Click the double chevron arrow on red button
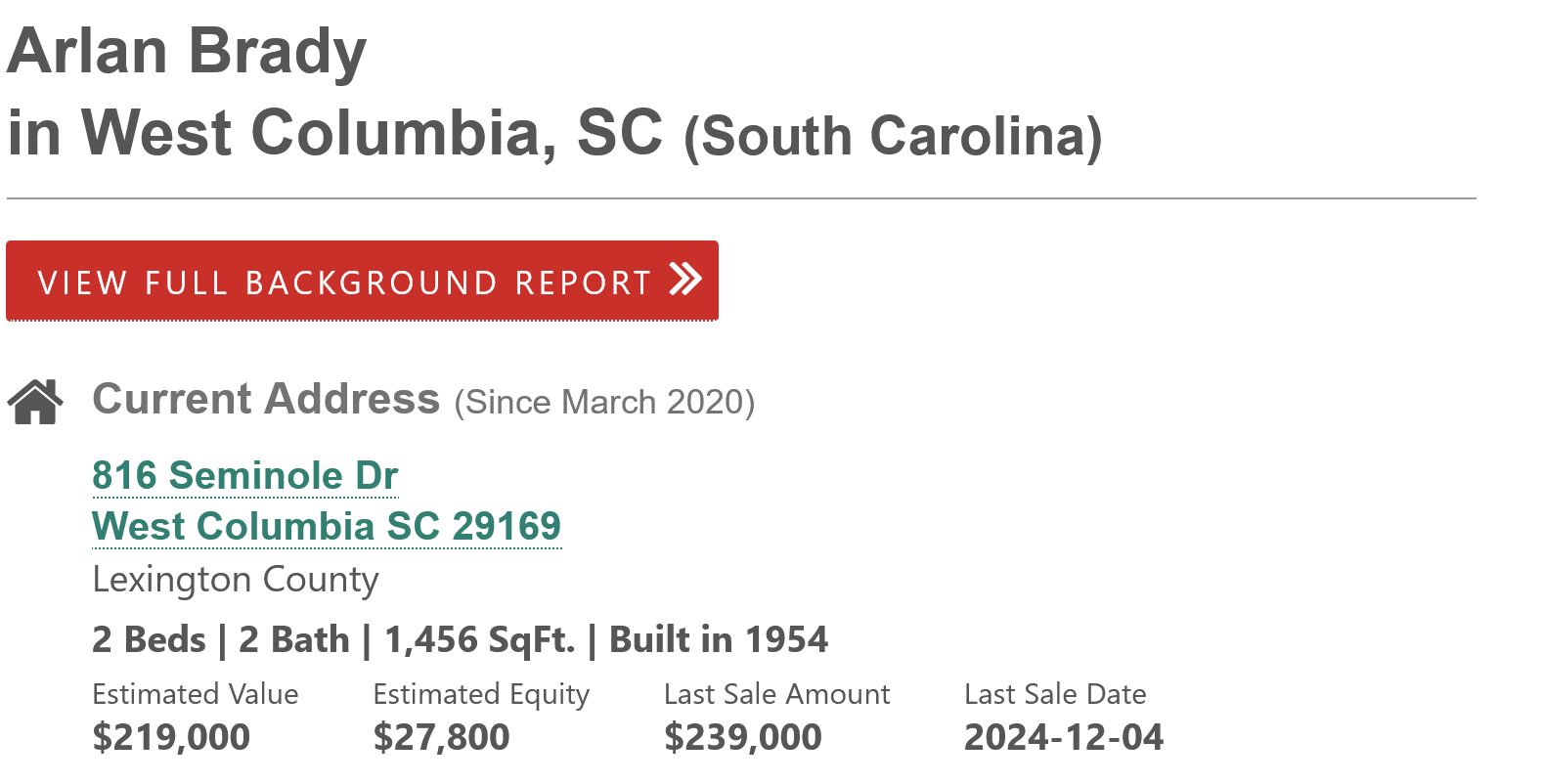The width and height of the screenshot is (1542, 784). coord(685,280)
